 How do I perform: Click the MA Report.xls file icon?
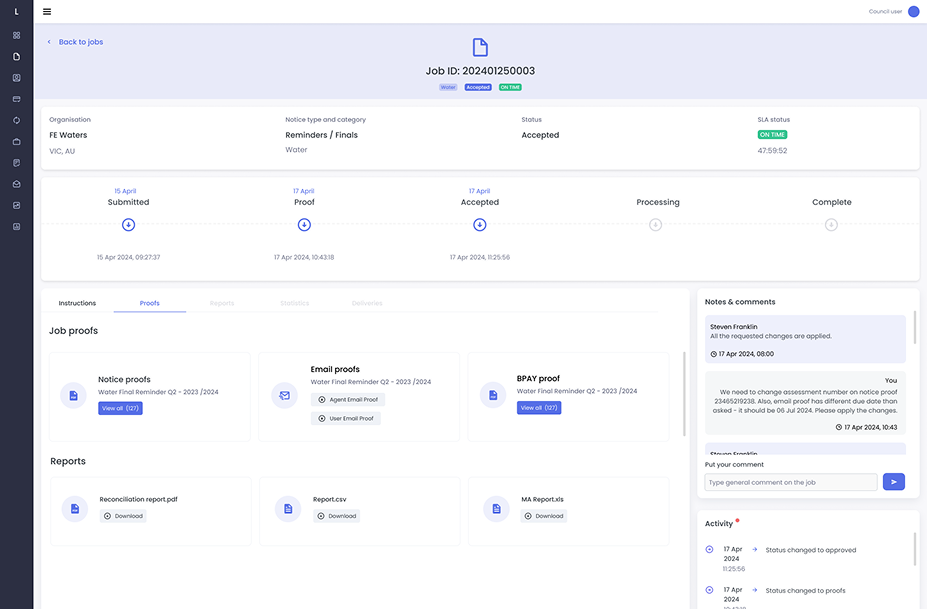[x=497, y=508]
